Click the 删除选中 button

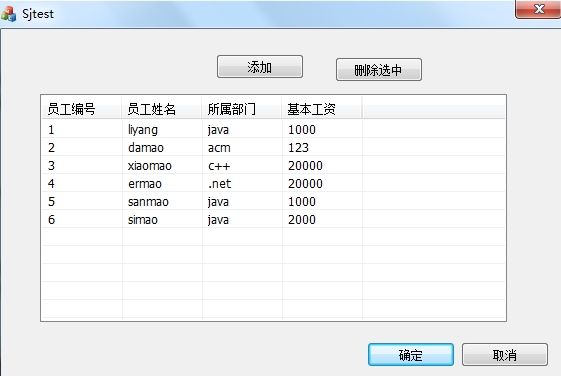[x=379, y=70]
